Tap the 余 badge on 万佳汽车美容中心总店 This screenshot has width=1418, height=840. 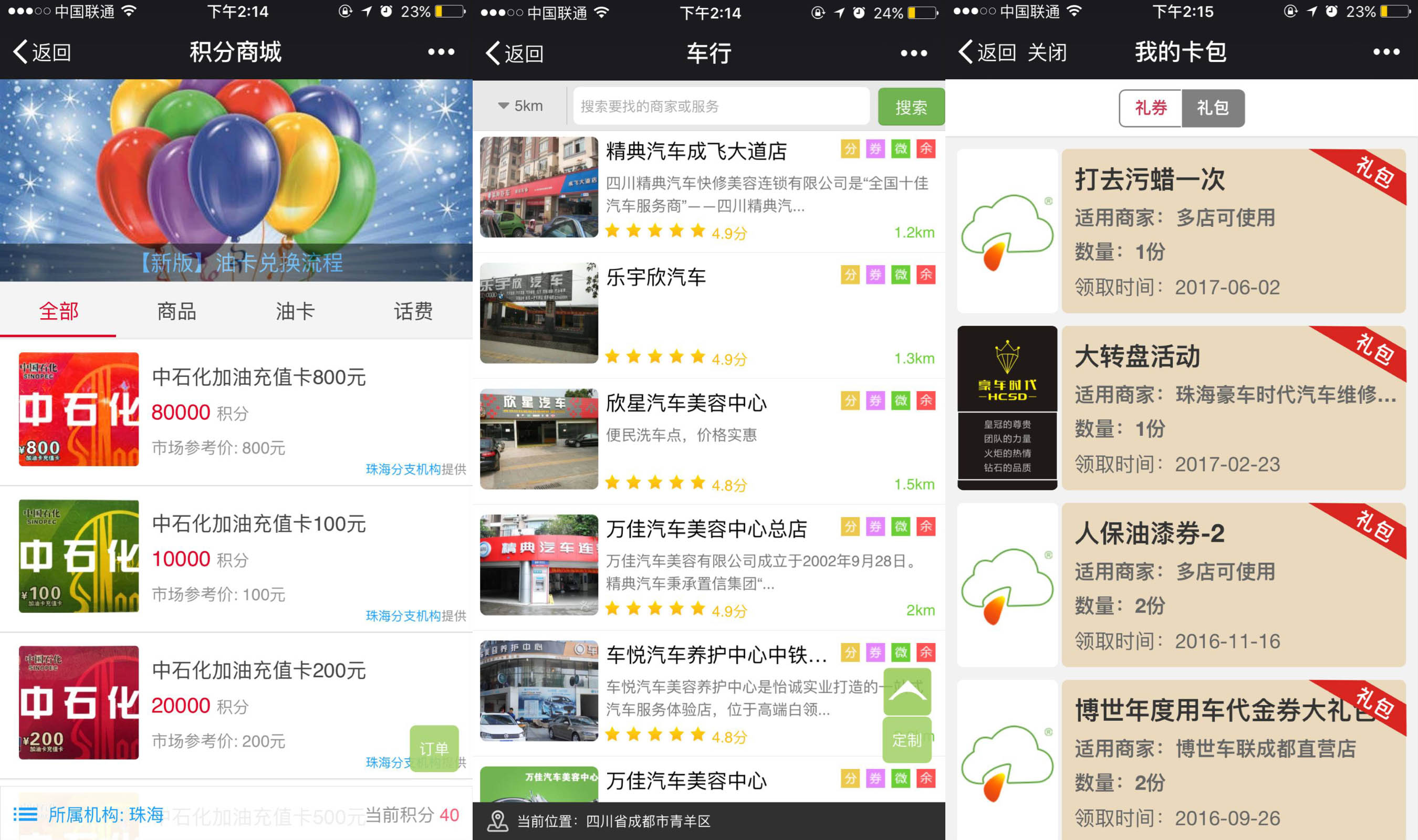[x=926, y=527]
